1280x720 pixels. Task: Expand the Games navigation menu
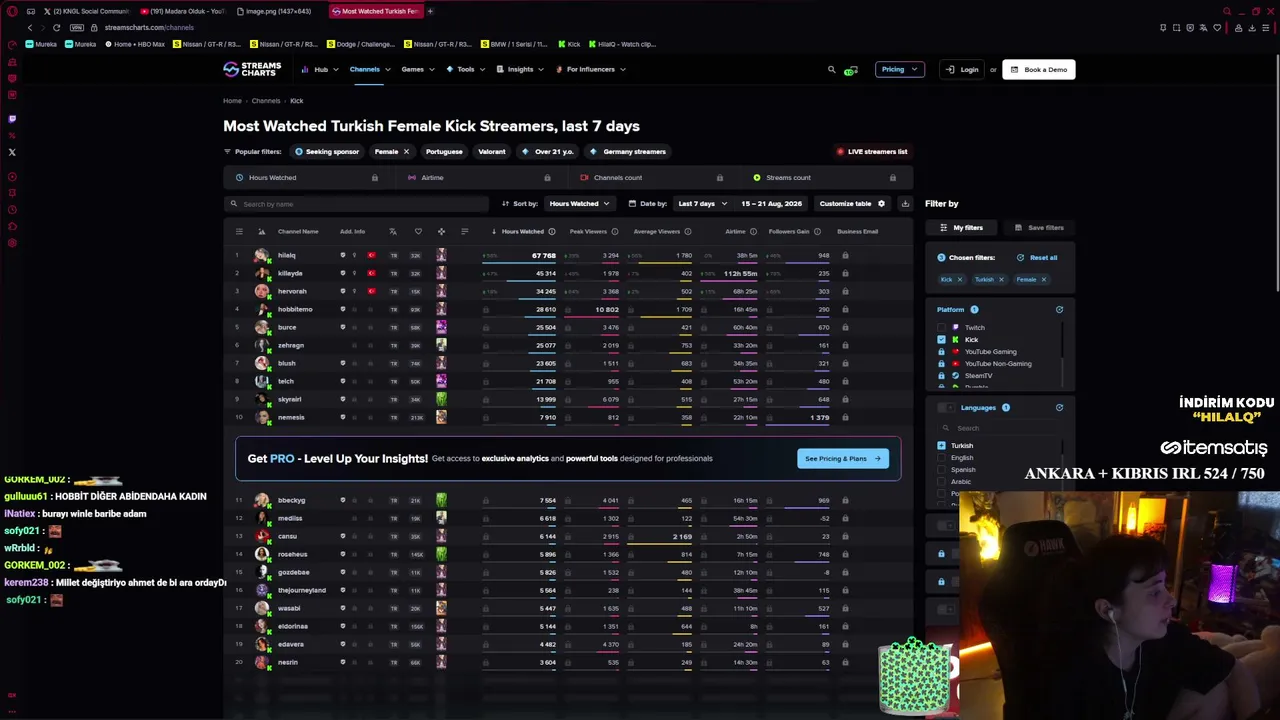pyautogui.click(x=418, y=70)
